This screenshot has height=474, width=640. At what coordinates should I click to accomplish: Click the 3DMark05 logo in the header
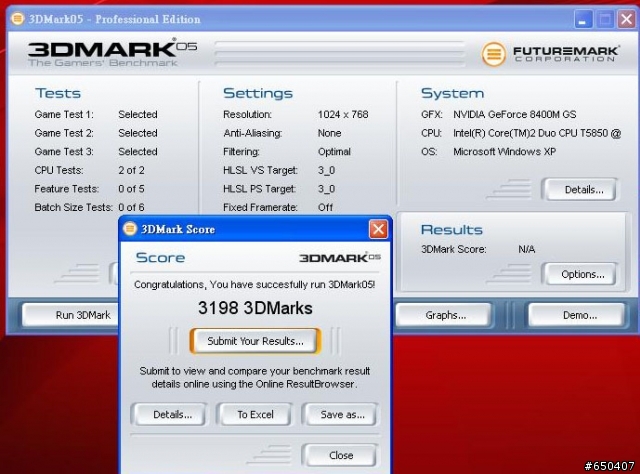[x=112, y=52]
